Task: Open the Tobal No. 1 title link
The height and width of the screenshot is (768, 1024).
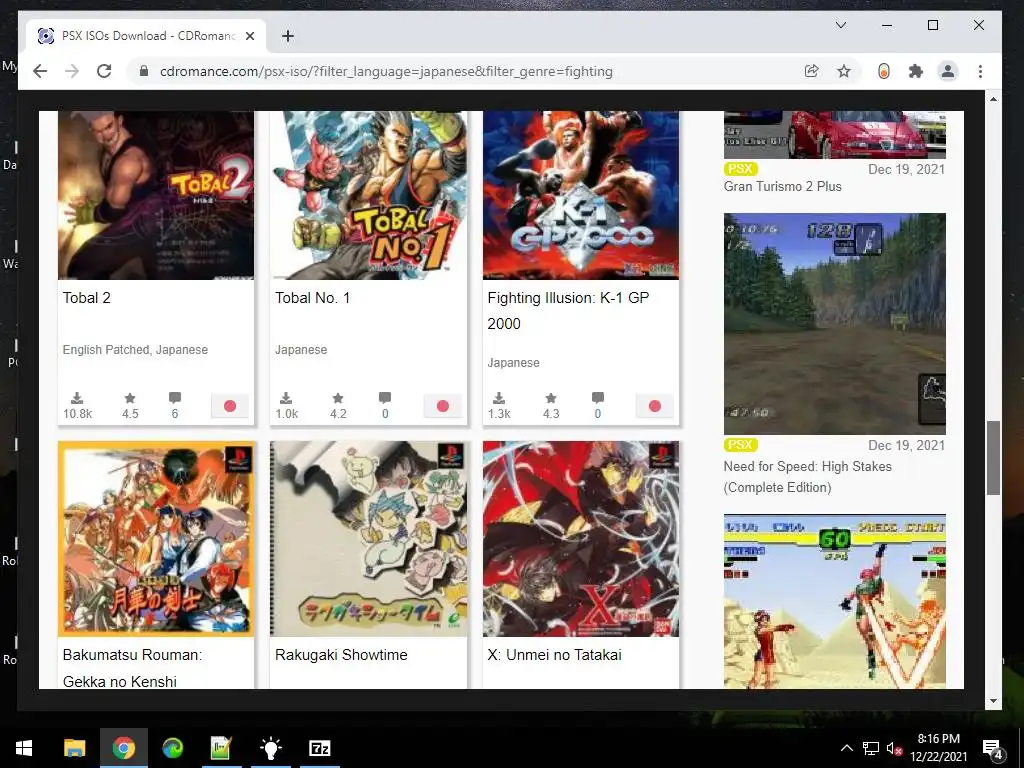Action: point(313,298)
